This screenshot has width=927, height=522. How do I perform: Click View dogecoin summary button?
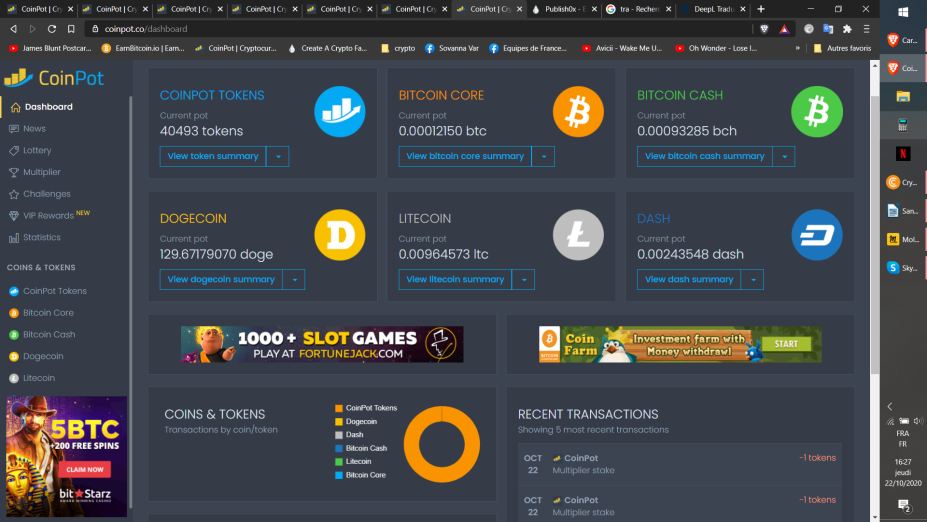(221, 280)
